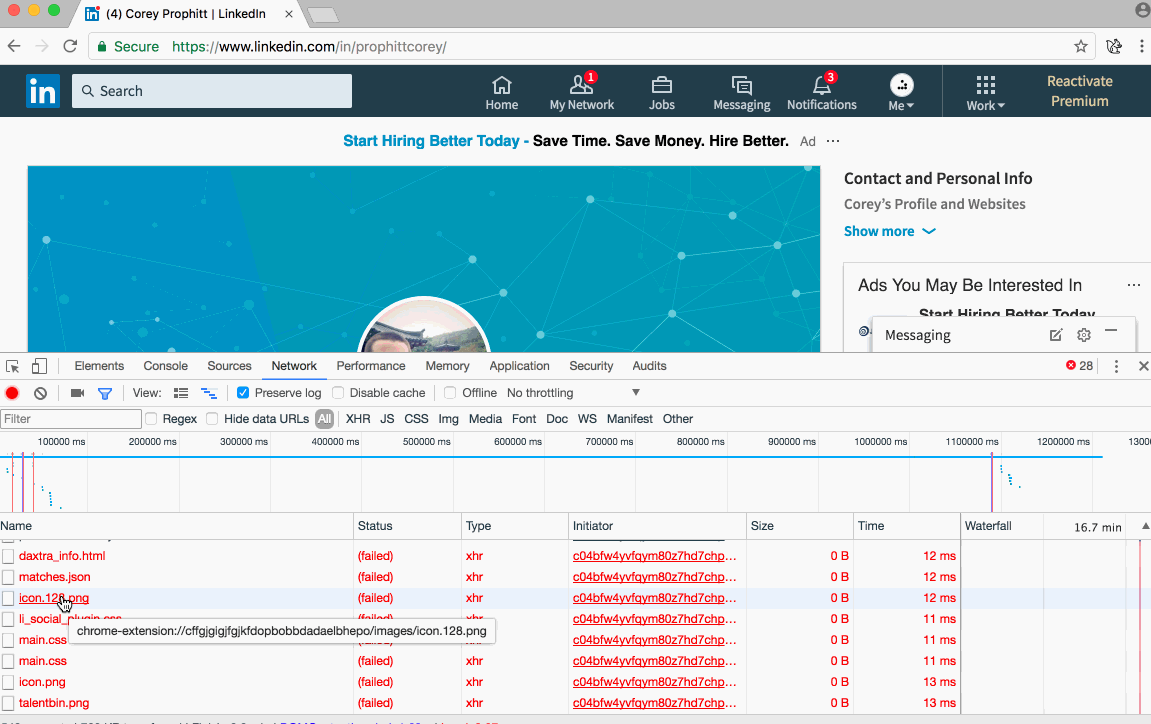
Task: Toggle the overview waterfall view icon
Action: click(x=208, y=393)
